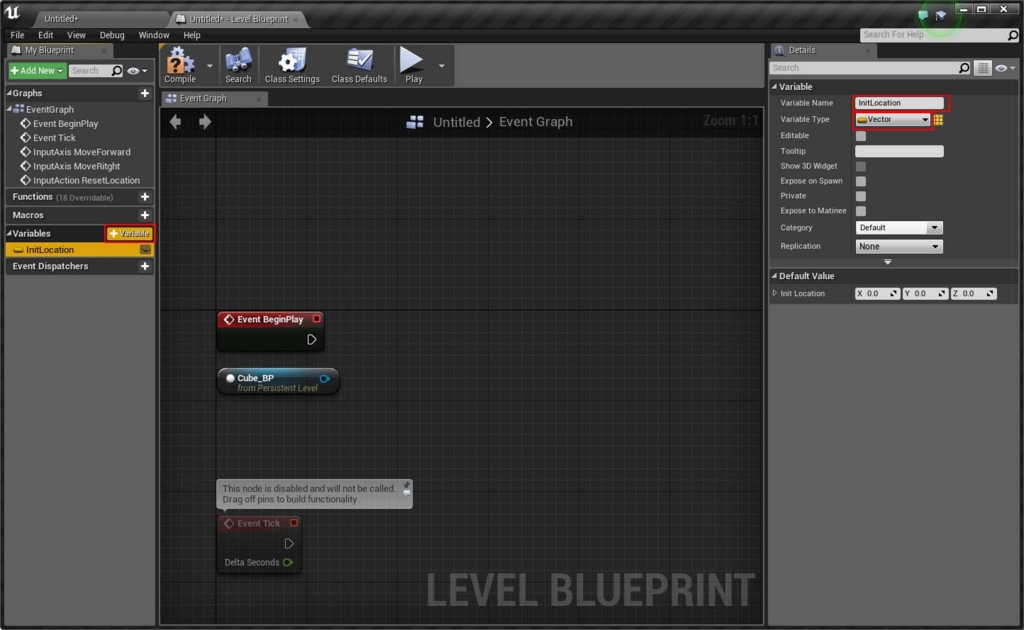Viewport: 1024px width, 630px height.
Task: Open the Variable Type dropdown
Action: [893, 119]
